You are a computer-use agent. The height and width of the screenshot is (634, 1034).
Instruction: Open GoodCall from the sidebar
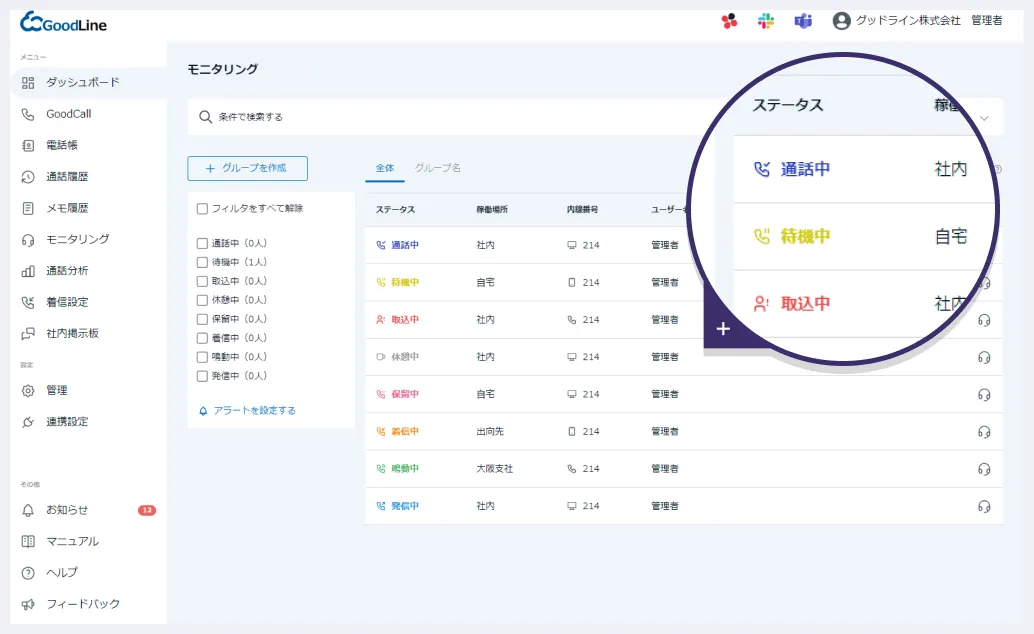(68, 114)
